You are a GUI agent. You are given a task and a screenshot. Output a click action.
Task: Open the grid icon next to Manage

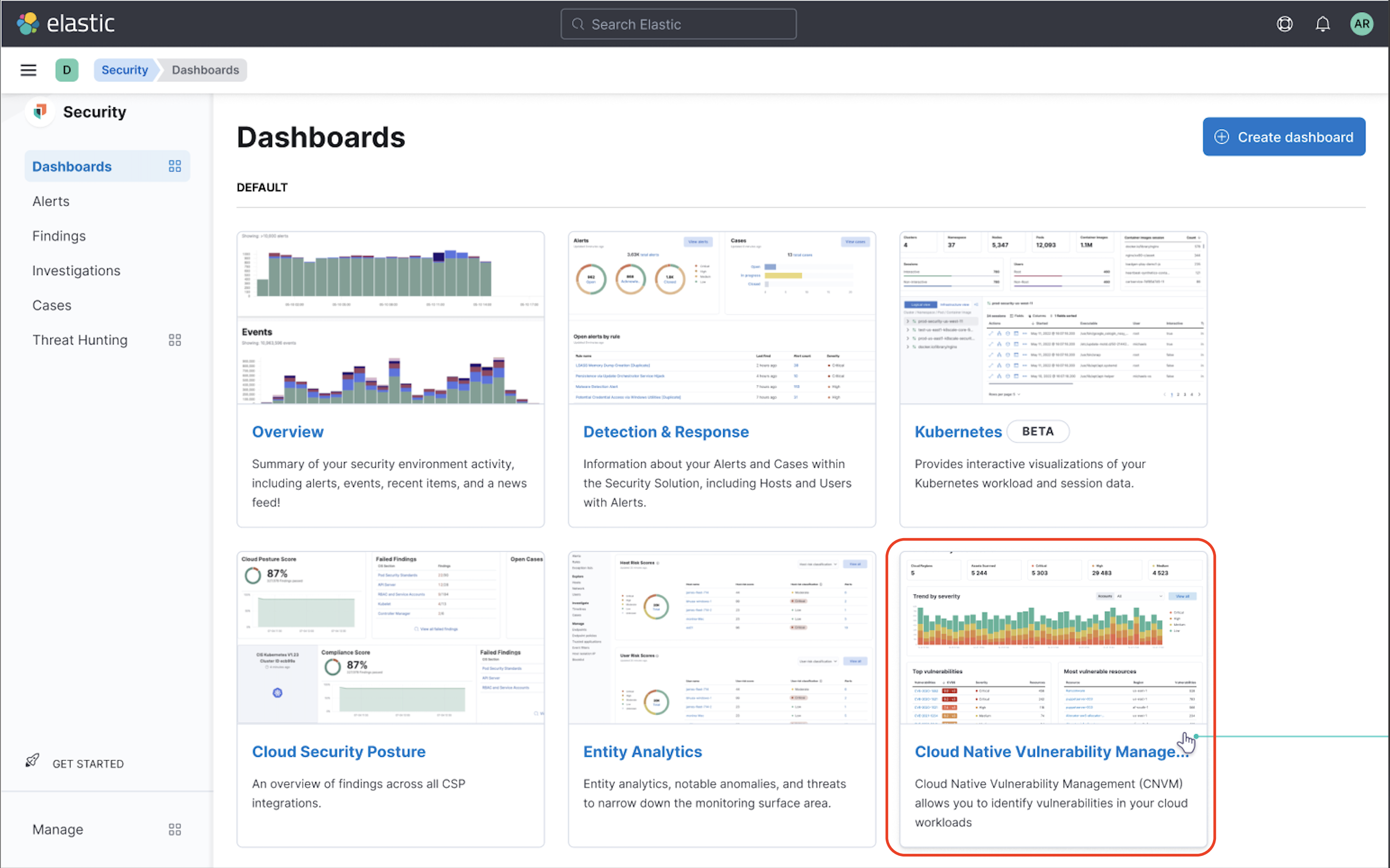point(175,829)
